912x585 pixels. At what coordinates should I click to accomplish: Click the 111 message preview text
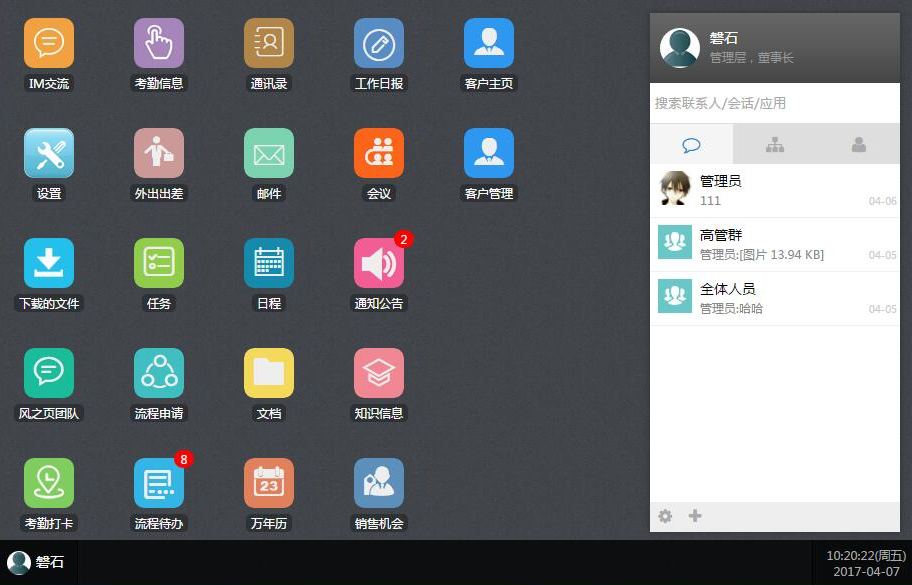[710, 201]
